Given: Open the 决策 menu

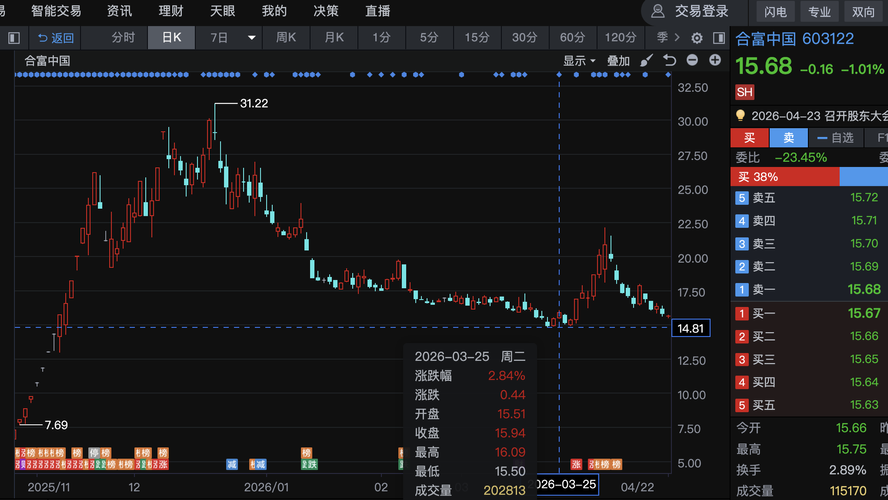Looking at the screenshot, I should [x=326, y=11].
